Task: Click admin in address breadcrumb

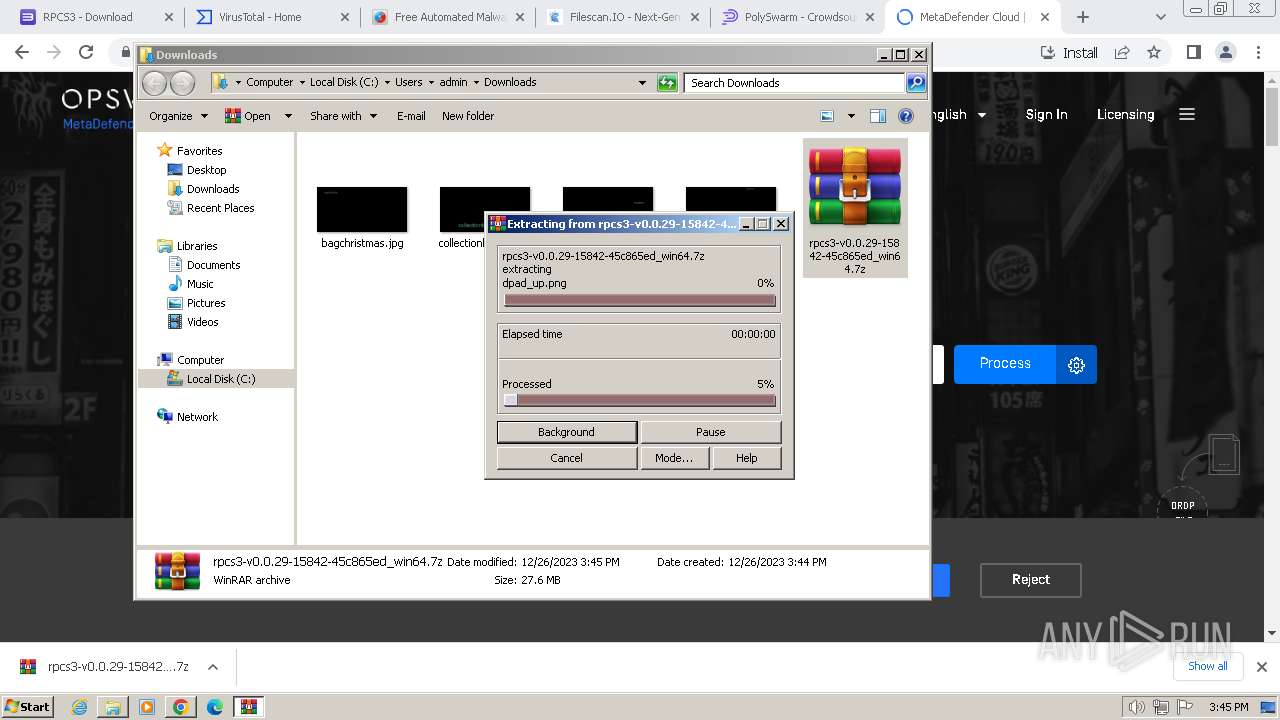Action: [x=453, y=83]
